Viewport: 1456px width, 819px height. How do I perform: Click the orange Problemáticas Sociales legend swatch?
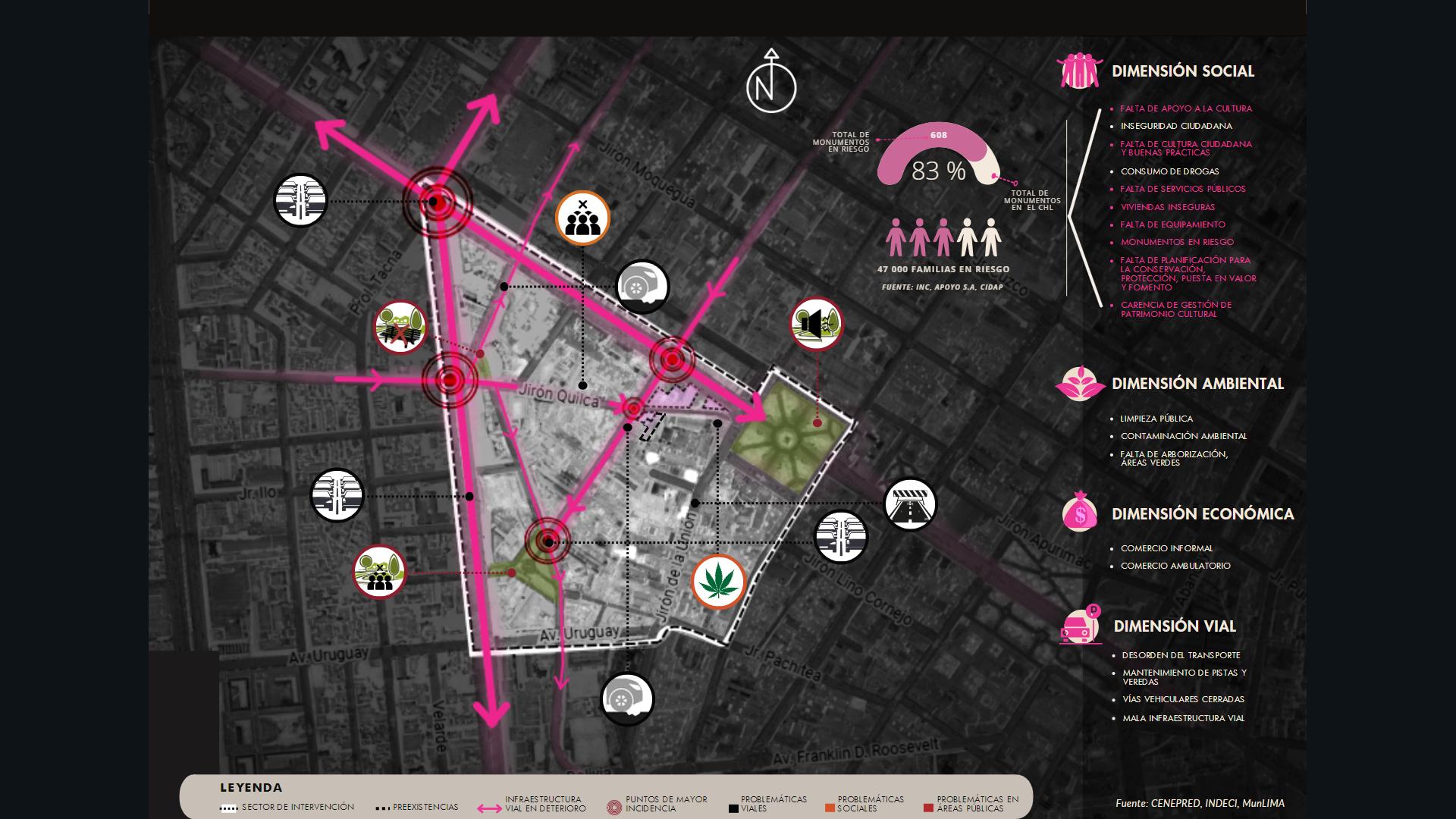pyautogui.click(x=830, y=808)
